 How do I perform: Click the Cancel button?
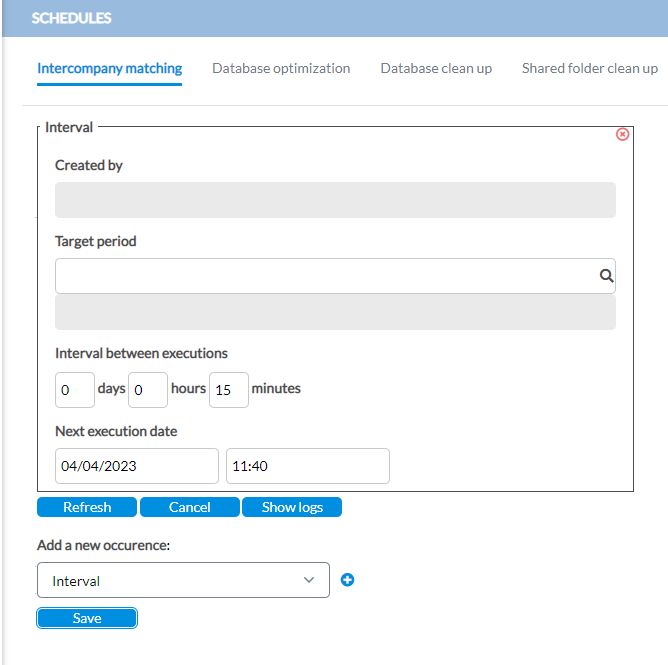(x=190, y=507)
